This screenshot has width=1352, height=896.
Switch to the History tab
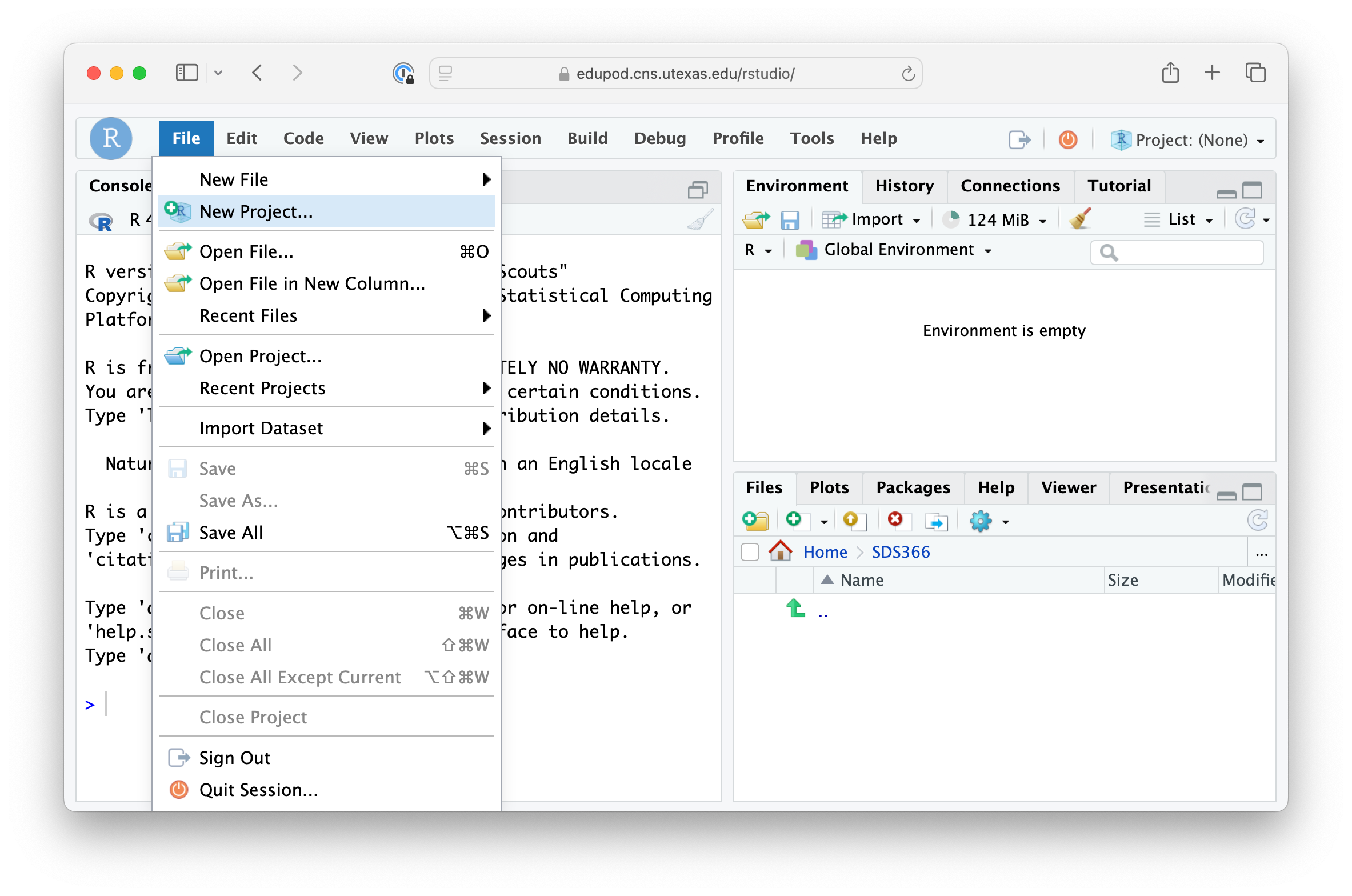(905, 186)
